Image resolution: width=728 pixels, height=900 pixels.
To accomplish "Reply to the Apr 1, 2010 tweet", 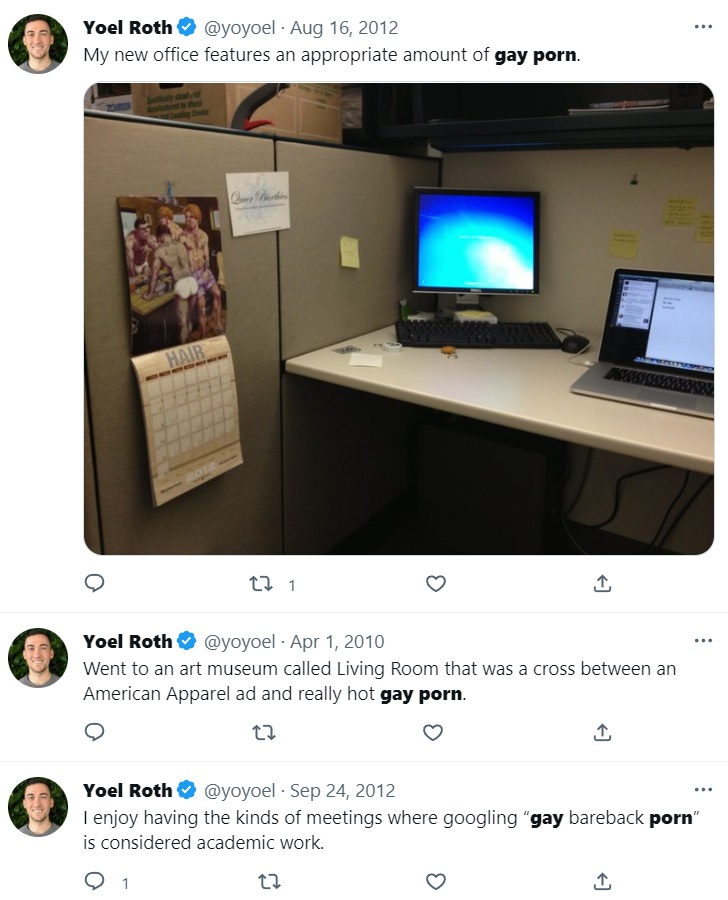I will pyautogui.click(x=94, y=732).
